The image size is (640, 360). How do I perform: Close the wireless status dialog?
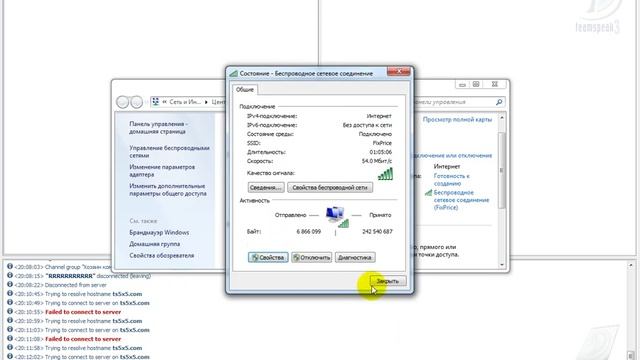[398, 71]
